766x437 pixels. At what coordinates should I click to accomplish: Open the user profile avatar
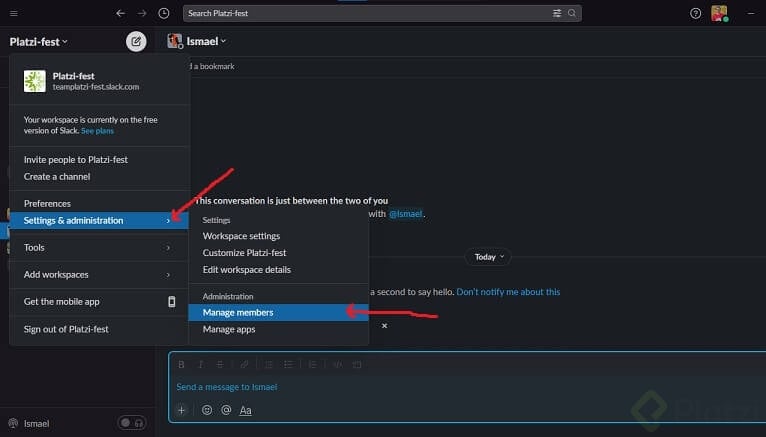[719, 13]
